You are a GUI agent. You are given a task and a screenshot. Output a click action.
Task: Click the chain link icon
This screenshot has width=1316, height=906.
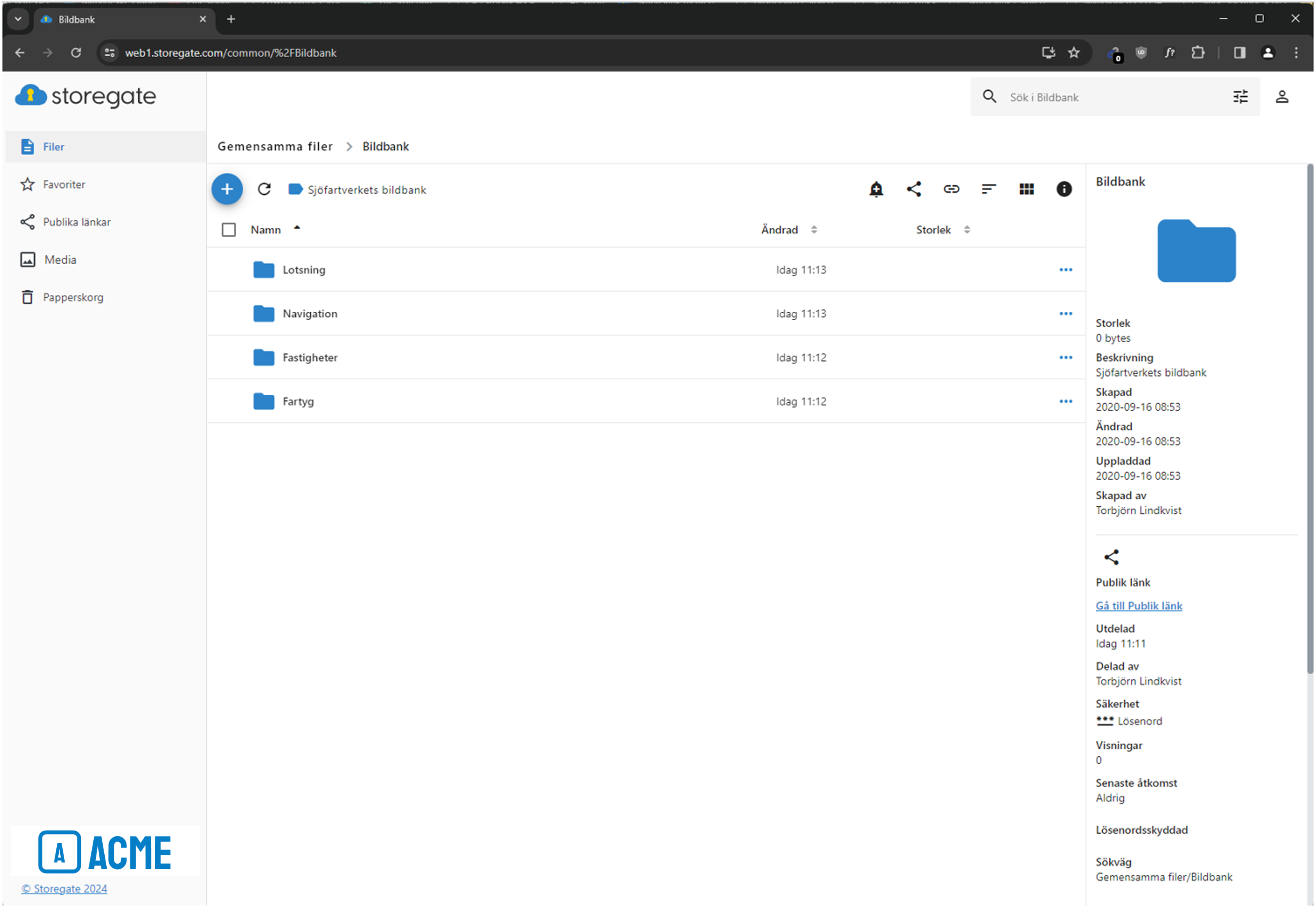951,189
